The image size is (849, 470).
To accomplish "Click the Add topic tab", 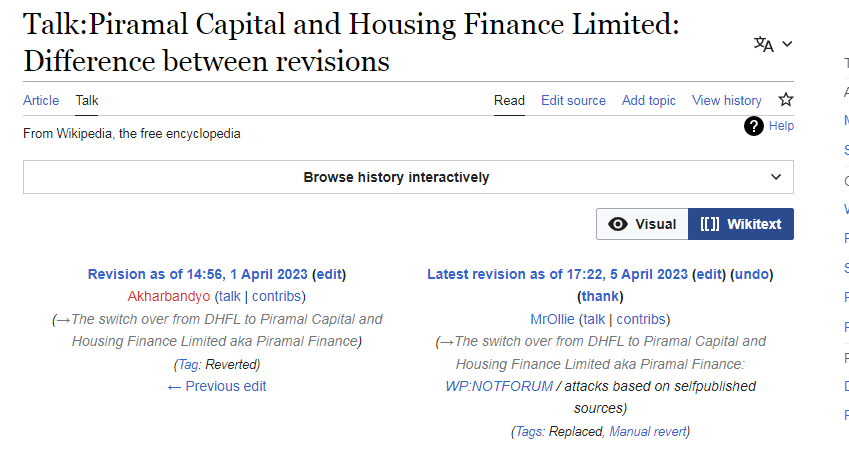I will [648, 100].
